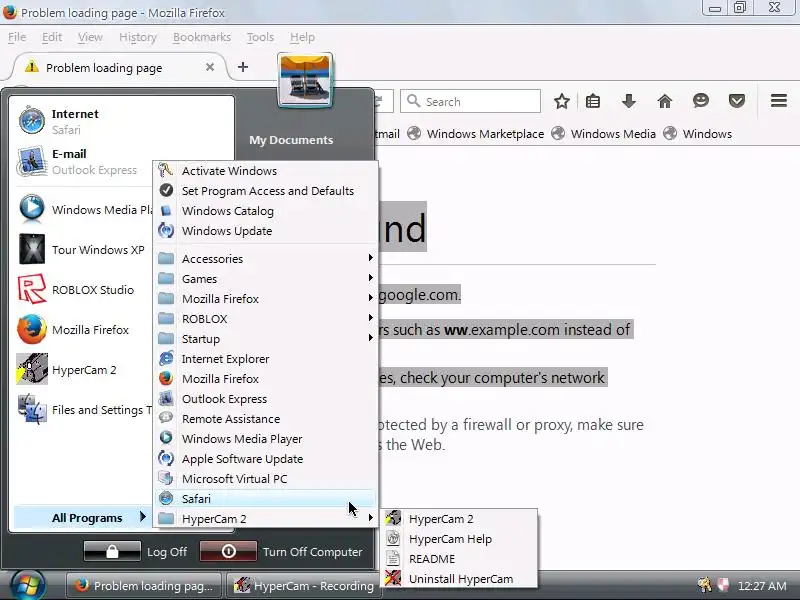Go to the Home page icon
800x600 pixels.
665,101
